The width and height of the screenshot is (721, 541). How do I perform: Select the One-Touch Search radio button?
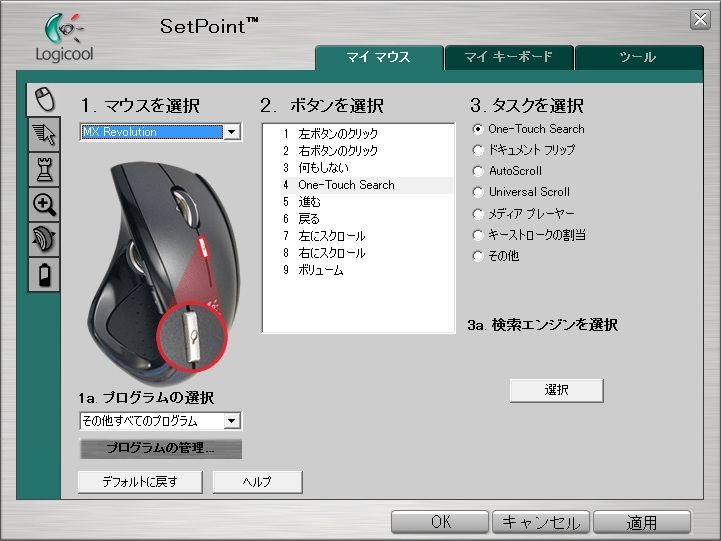[x=478, y=129]
